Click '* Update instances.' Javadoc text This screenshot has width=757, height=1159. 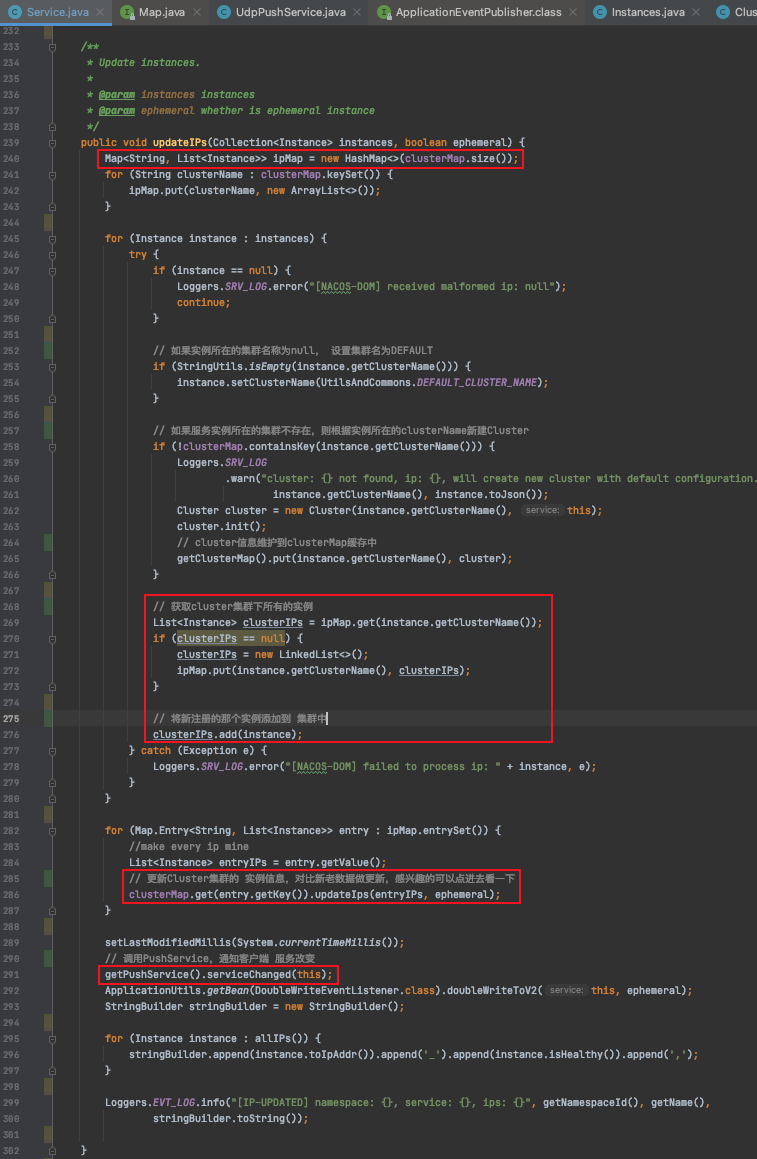click(143, 63)
